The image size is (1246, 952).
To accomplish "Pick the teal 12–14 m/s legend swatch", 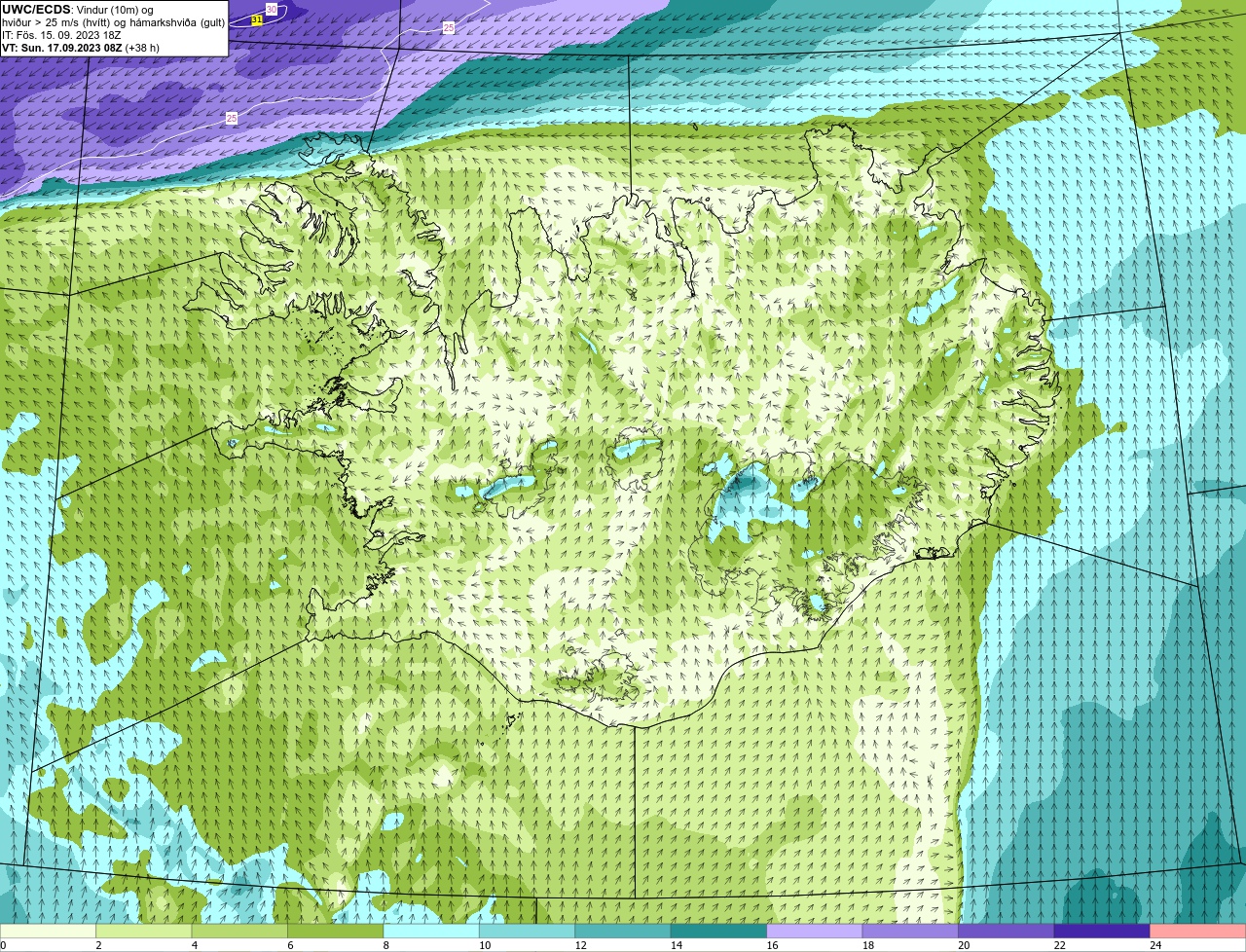I will click(623, 932).
